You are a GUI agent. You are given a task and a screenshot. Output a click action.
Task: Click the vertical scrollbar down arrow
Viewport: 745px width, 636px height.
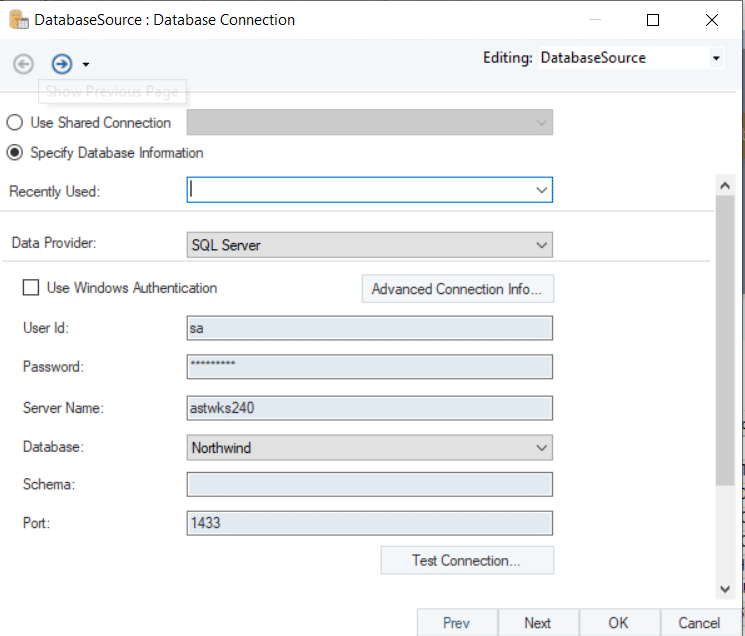pos(726,590)
